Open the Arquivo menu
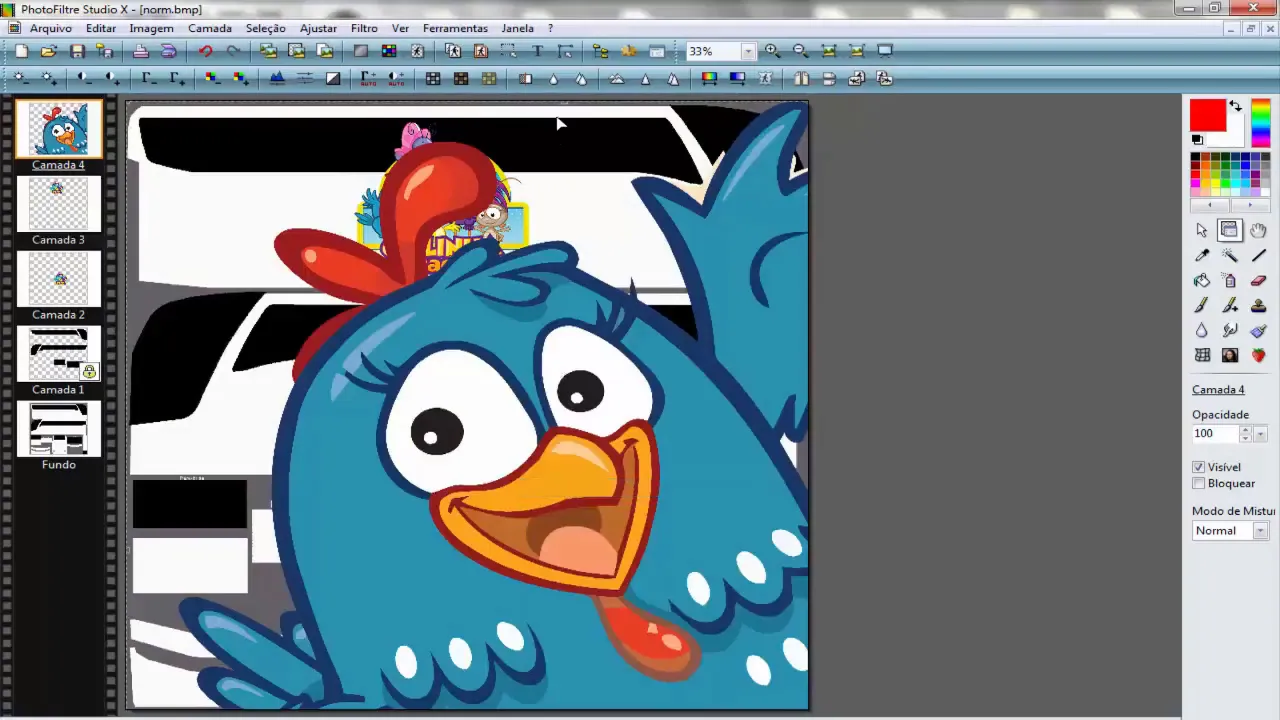The height and width of the screenshot is (720, 1280). (x=50, y=28)
